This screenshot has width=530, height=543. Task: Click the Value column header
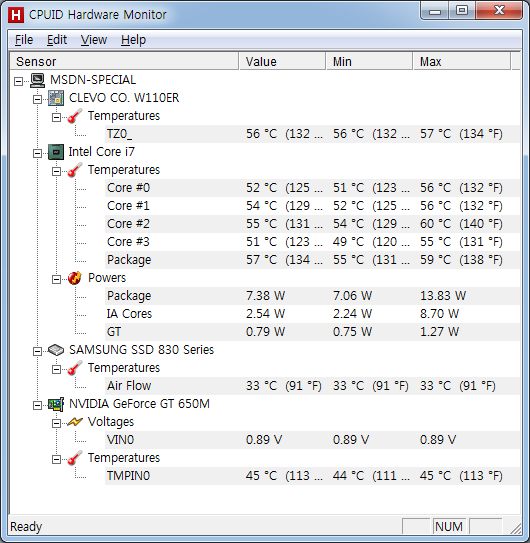click(x=282, y=62)
